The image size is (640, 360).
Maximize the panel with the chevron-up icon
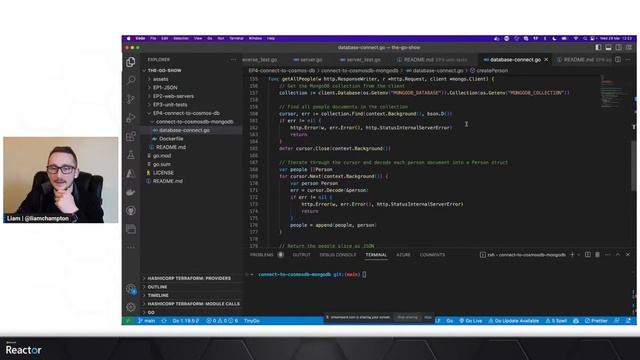tap(618, 255)
